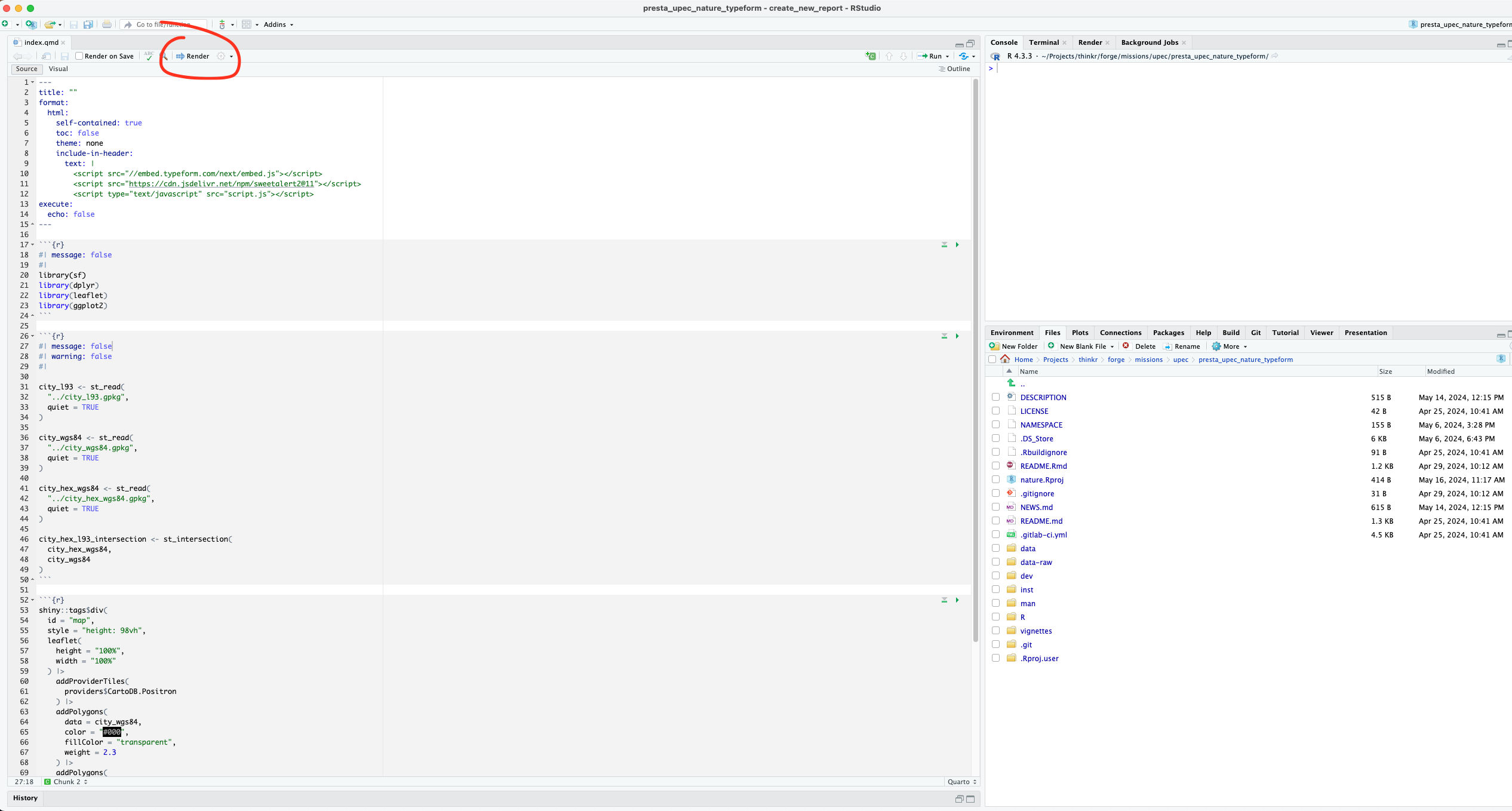Image resolution: width=1512 pixels, height=811 pixels.
Task: Toggle the select-all checkbox in Files breadcrumb row
Action: point(992,360)
